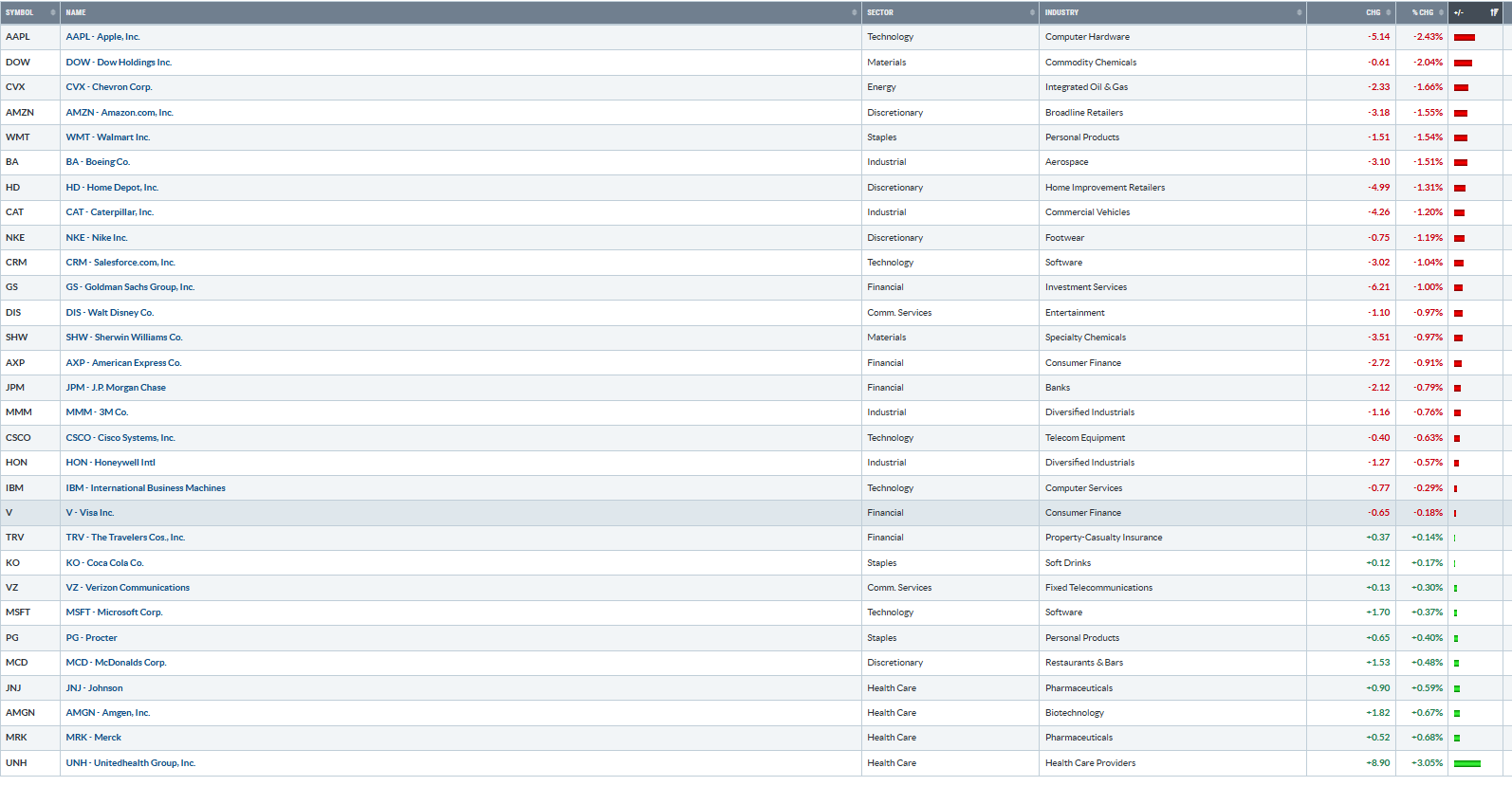Open the NKE - Nike Inc. link
This screenshot has height=786, width=1512.
coord(97,238)
